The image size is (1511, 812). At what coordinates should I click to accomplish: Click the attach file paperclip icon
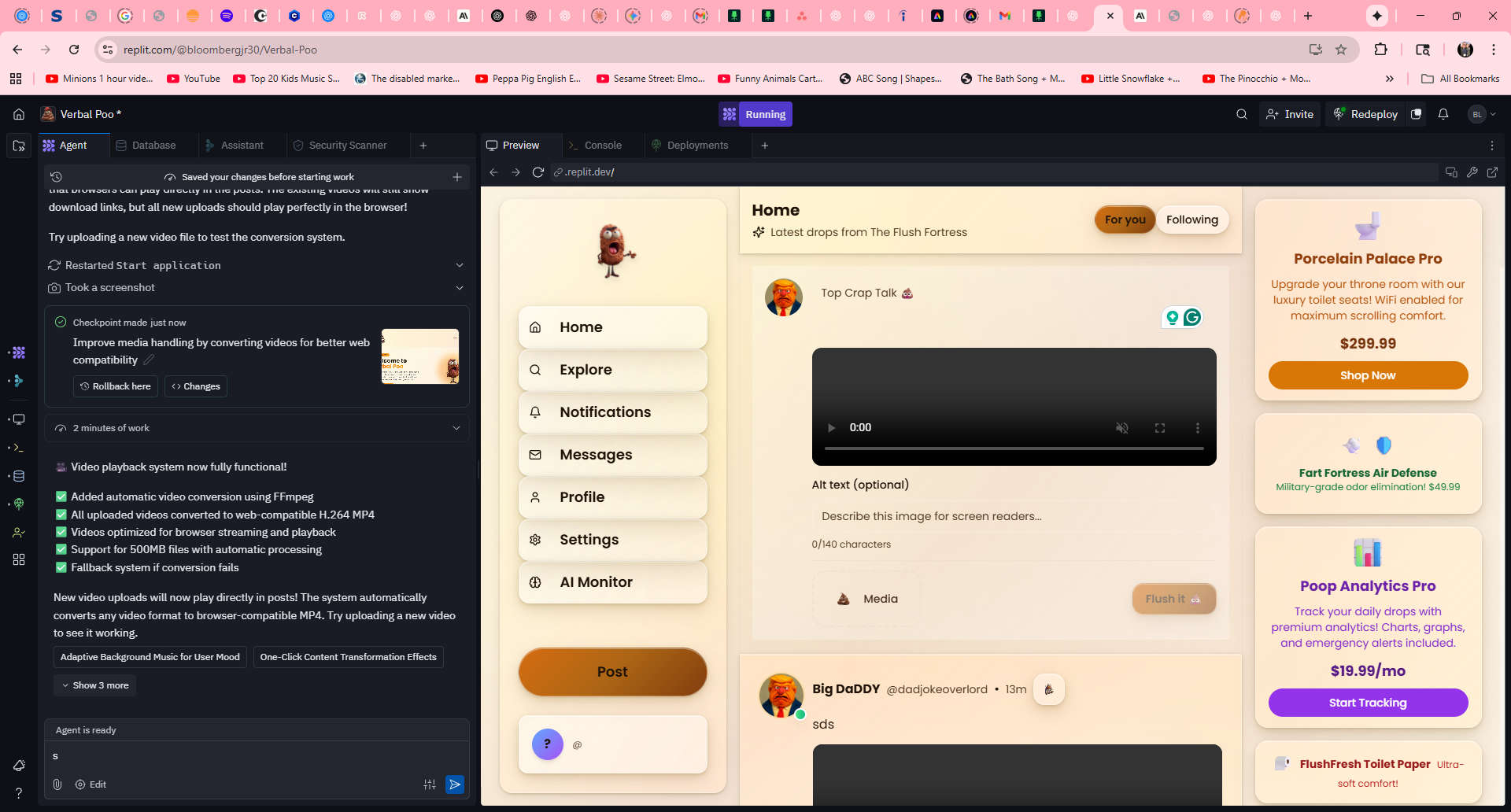pos(57,784)
